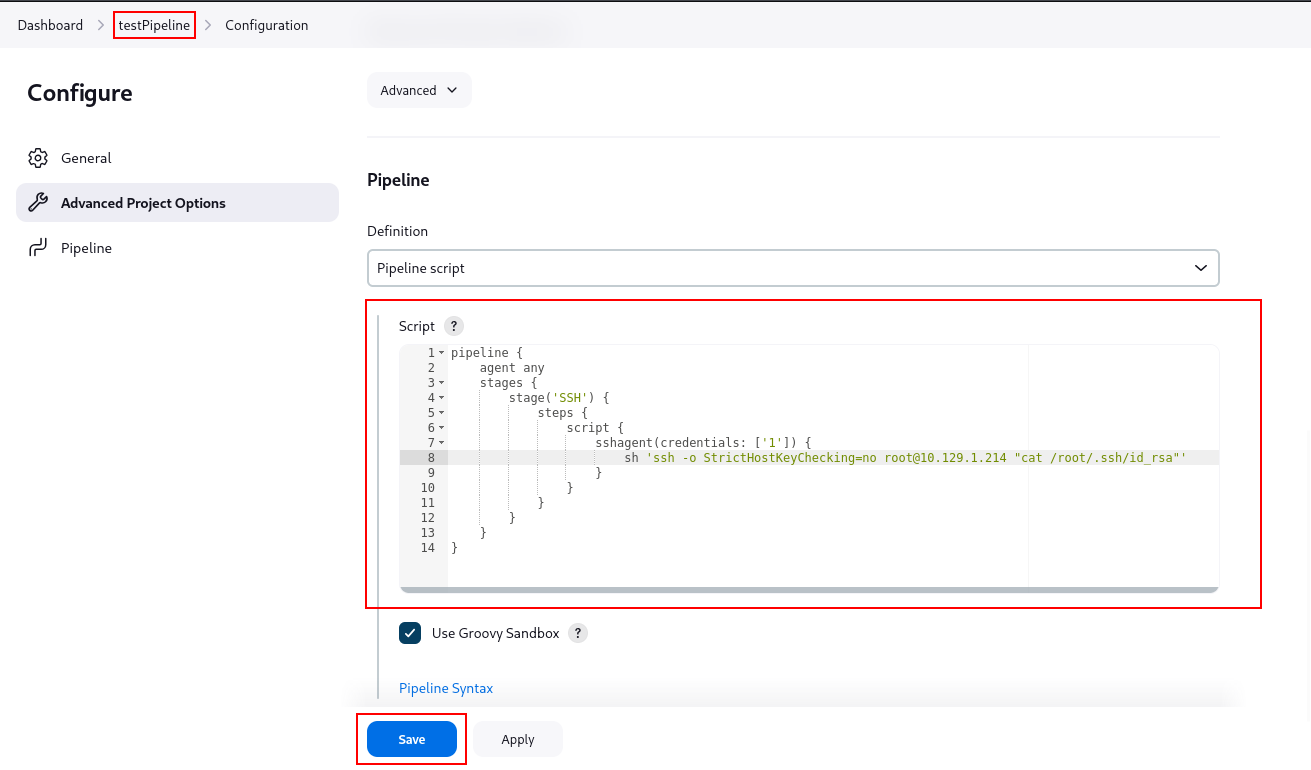Screen dimensions: 1311x770
Task: Select General in the Configure sidebar
Action: [177, 158]
